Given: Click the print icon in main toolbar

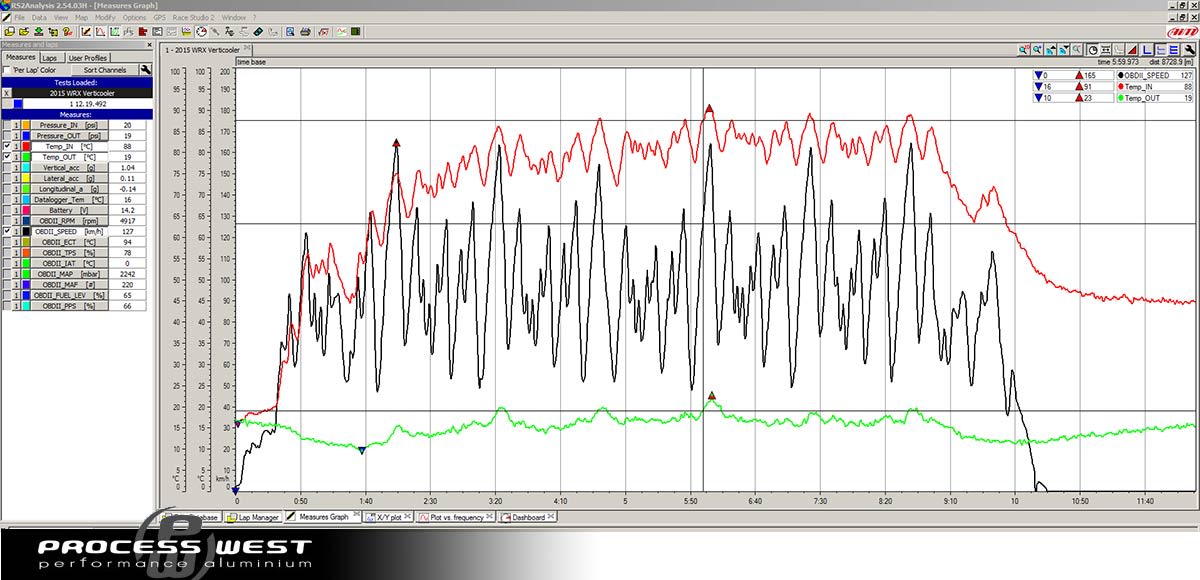Looking at the screenshot, I should point(305,32).
